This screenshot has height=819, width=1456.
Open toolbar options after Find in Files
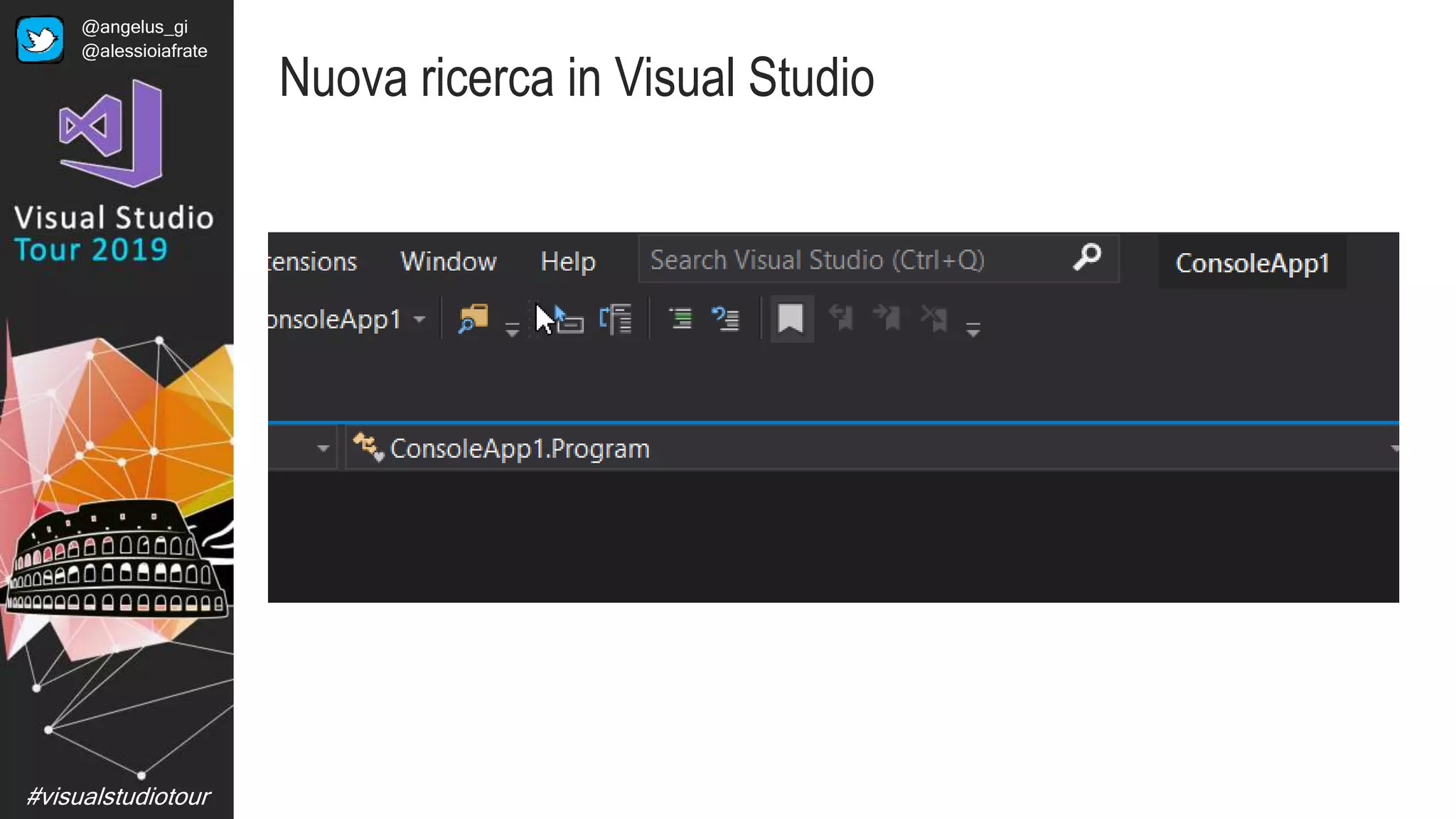(x=512, y=328)
